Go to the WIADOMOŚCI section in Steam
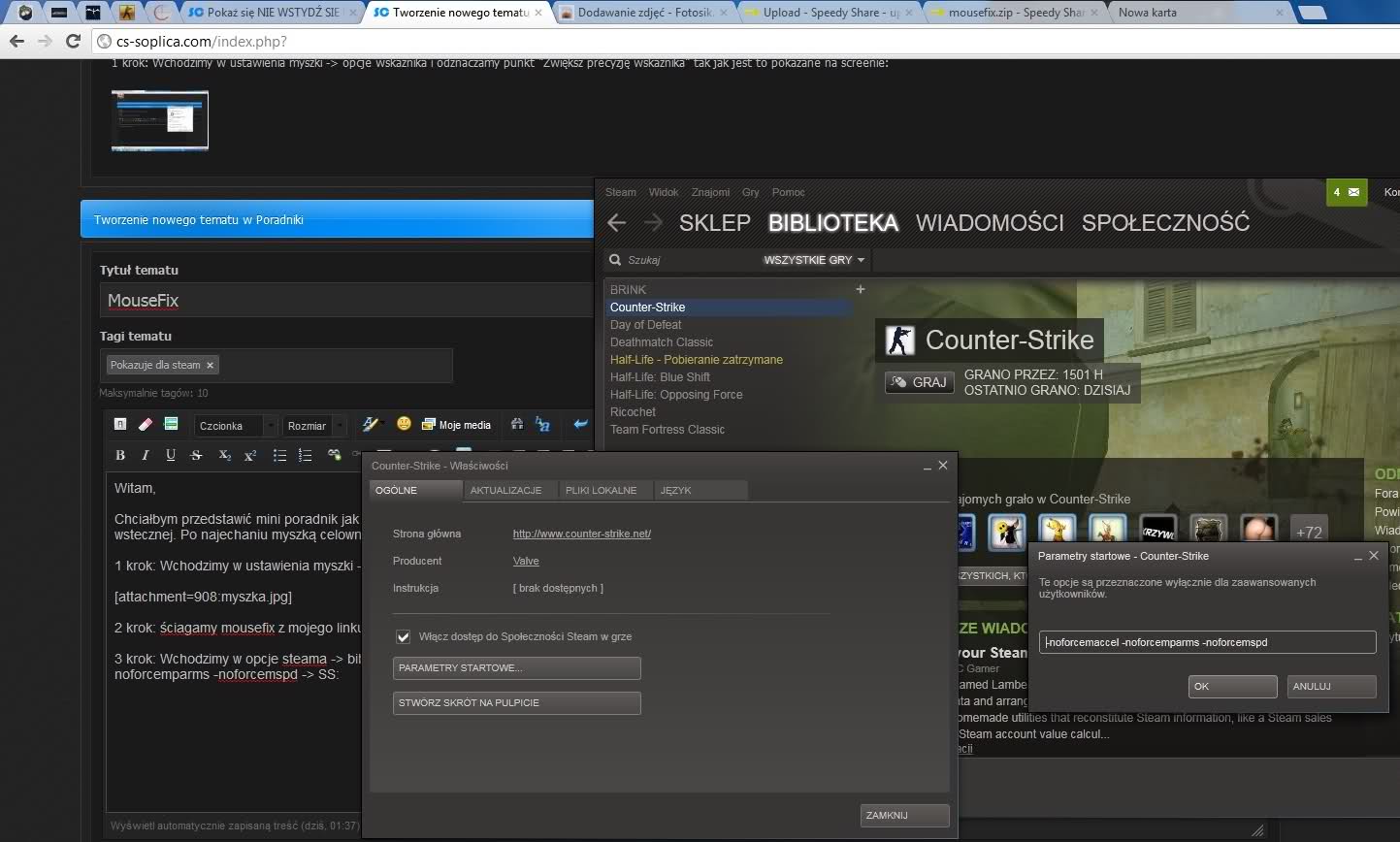 pyautogui.click(x=990, y=222)
